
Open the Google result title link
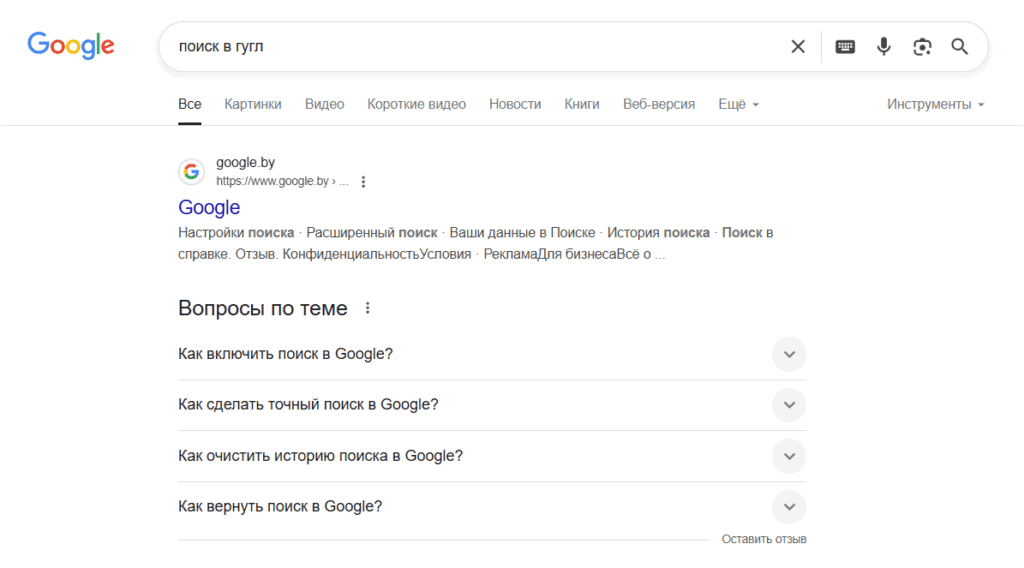(x=209, y=207)
